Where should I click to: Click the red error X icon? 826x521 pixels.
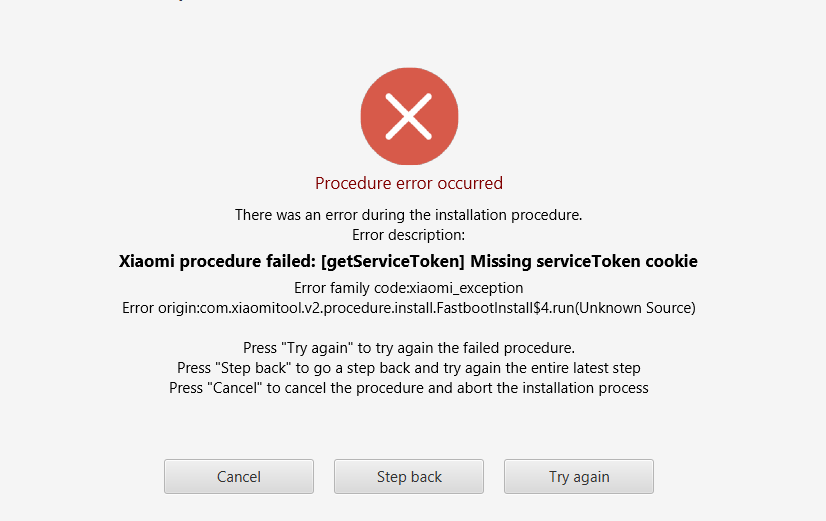click(409, 116)
